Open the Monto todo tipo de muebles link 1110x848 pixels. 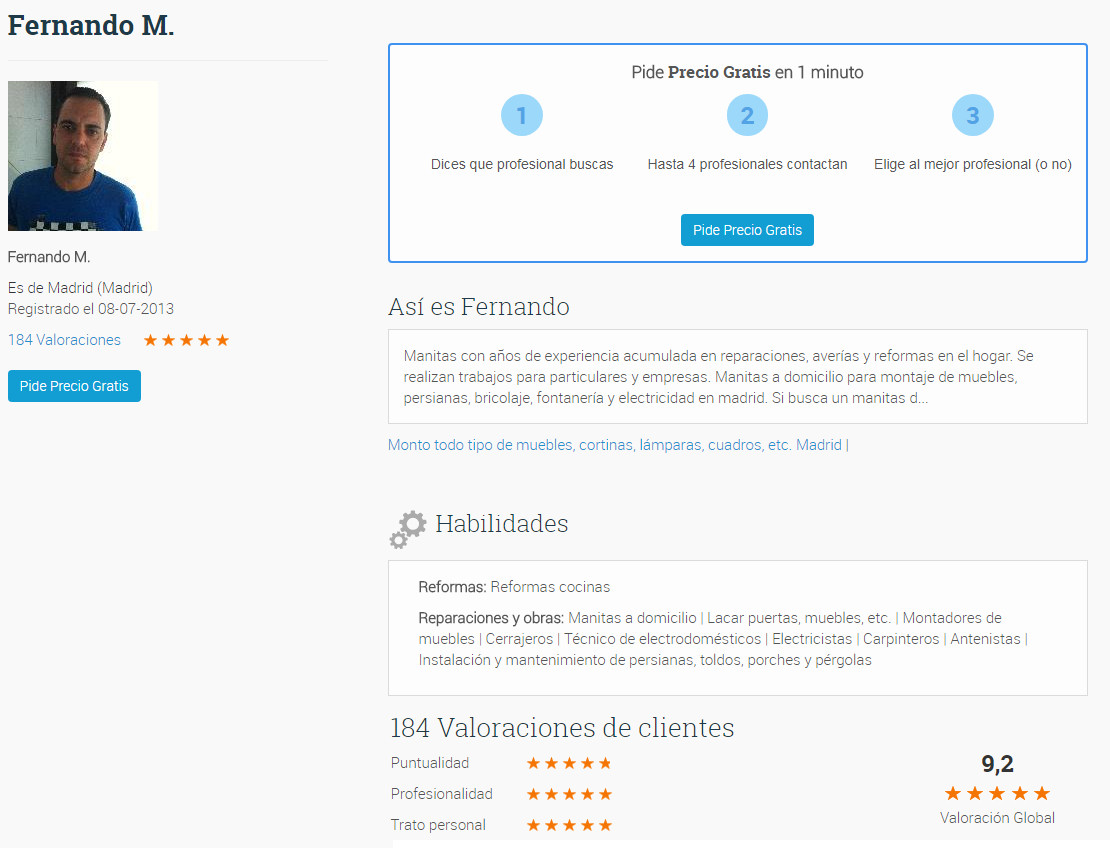614,445
